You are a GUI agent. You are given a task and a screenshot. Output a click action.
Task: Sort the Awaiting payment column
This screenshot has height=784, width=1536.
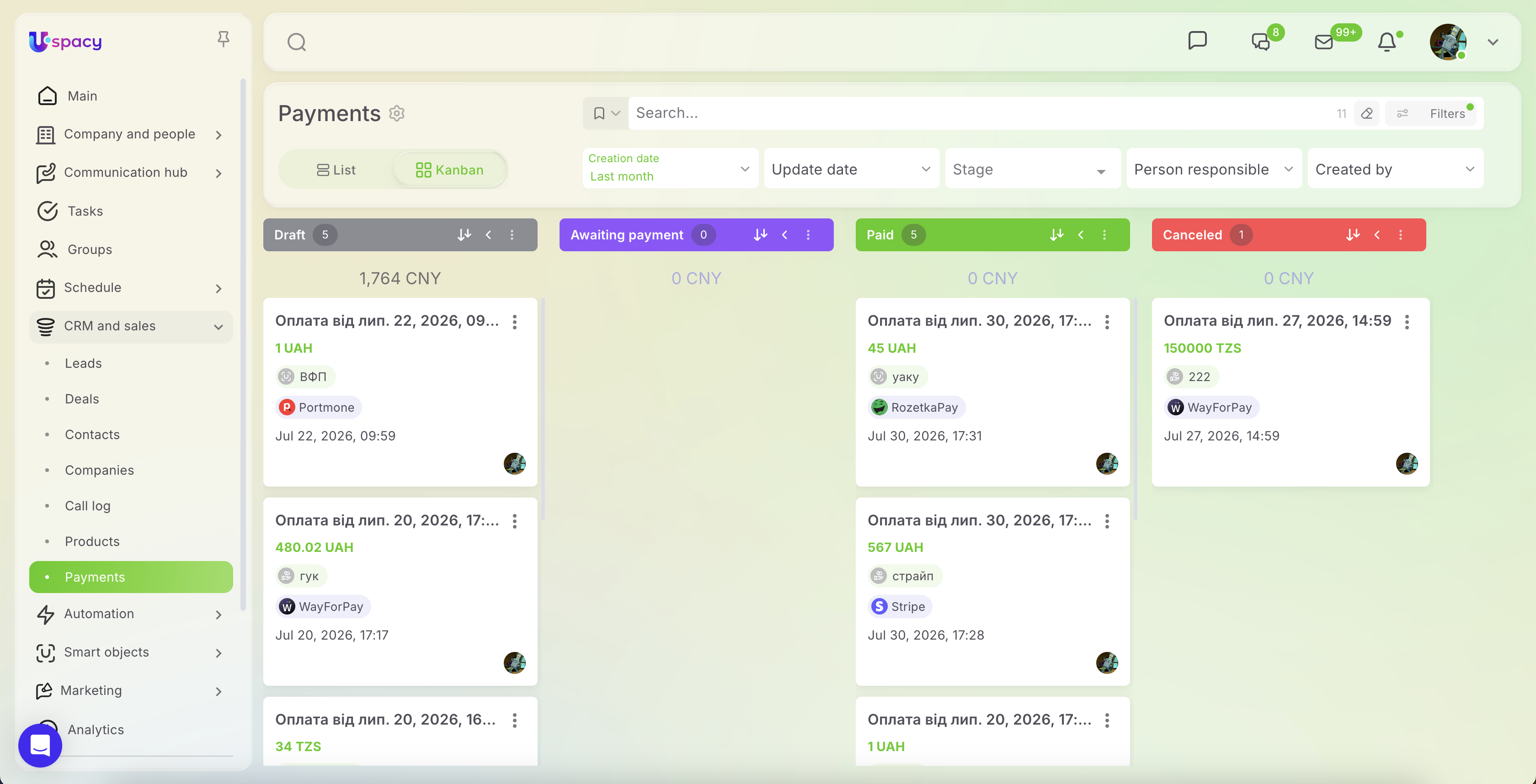760,235
